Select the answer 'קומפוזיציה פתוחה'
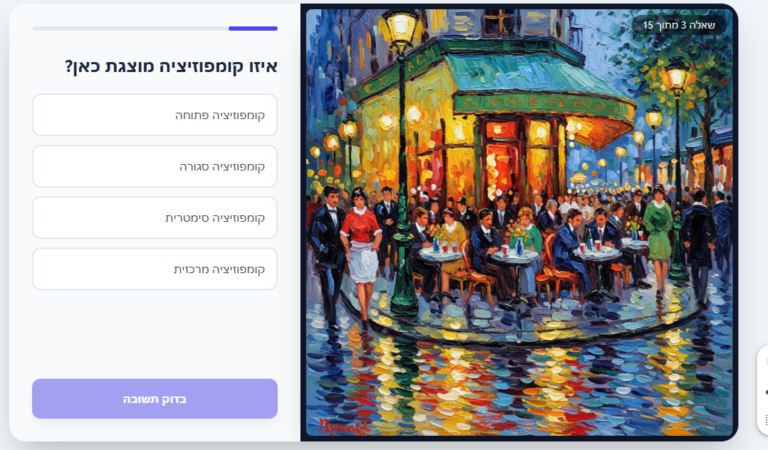 pyautogui.click(x=155, y=115)
